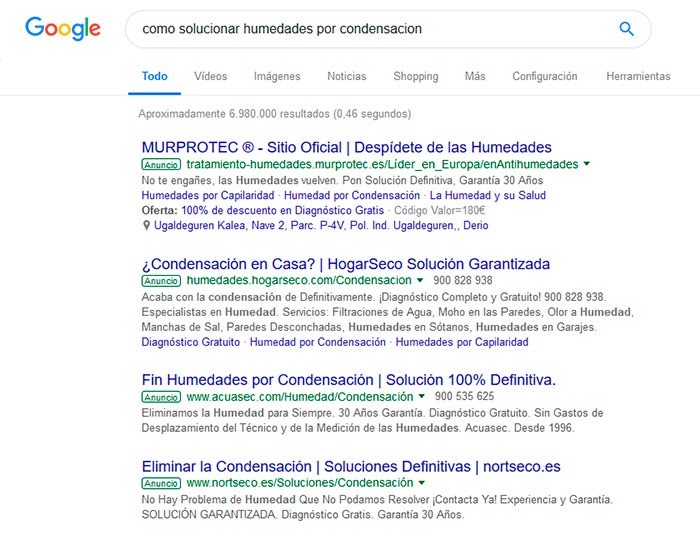Expand dropdown arrow next to acuasec.com URL
This screenshot has height=545, width=700.
(x=421, y=396)
